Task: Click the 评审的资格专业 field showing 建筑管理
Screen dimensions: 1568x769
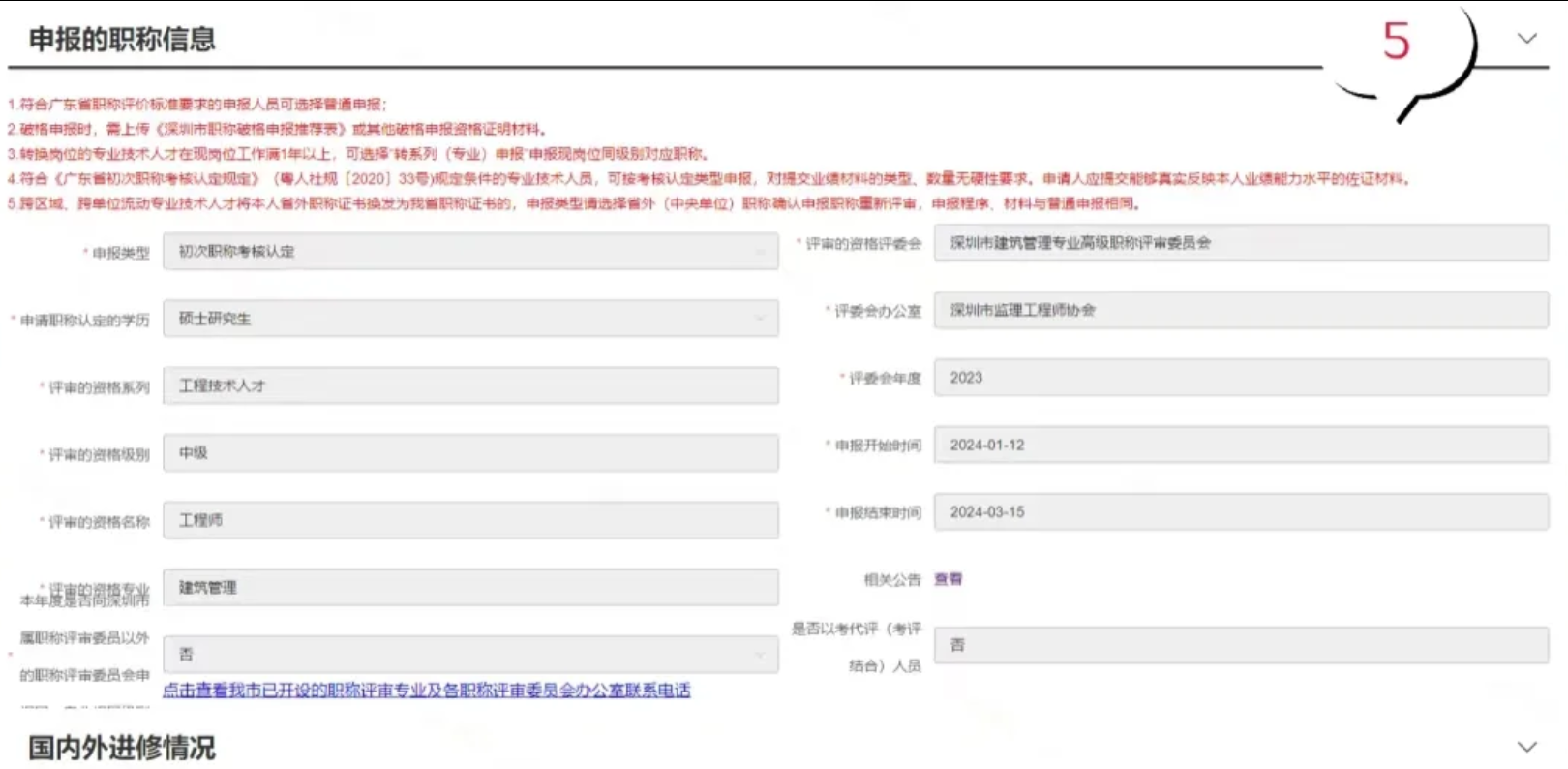Action: point(470,588)
